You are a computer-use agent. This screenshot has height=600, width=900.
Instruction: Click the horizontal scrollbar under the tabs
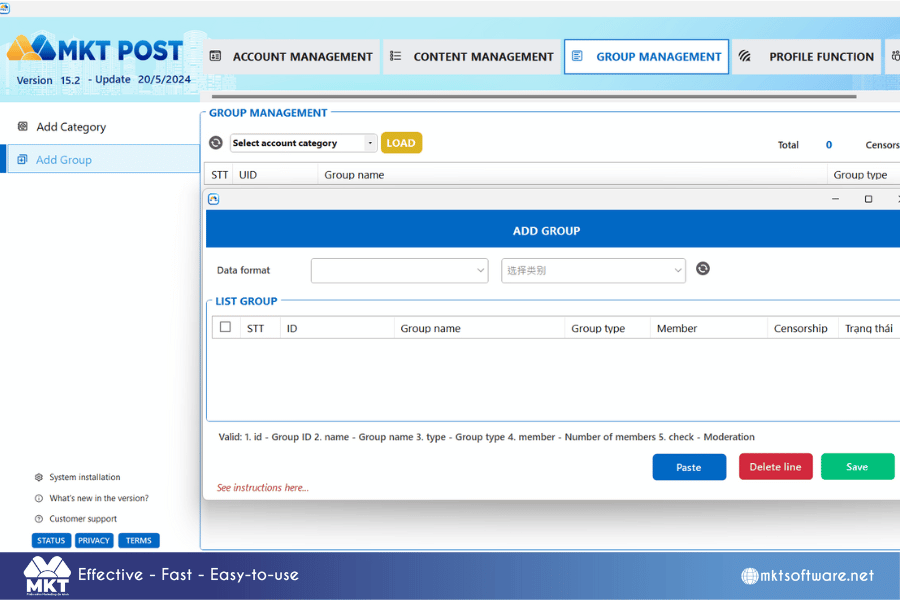(x=534, y=96)
